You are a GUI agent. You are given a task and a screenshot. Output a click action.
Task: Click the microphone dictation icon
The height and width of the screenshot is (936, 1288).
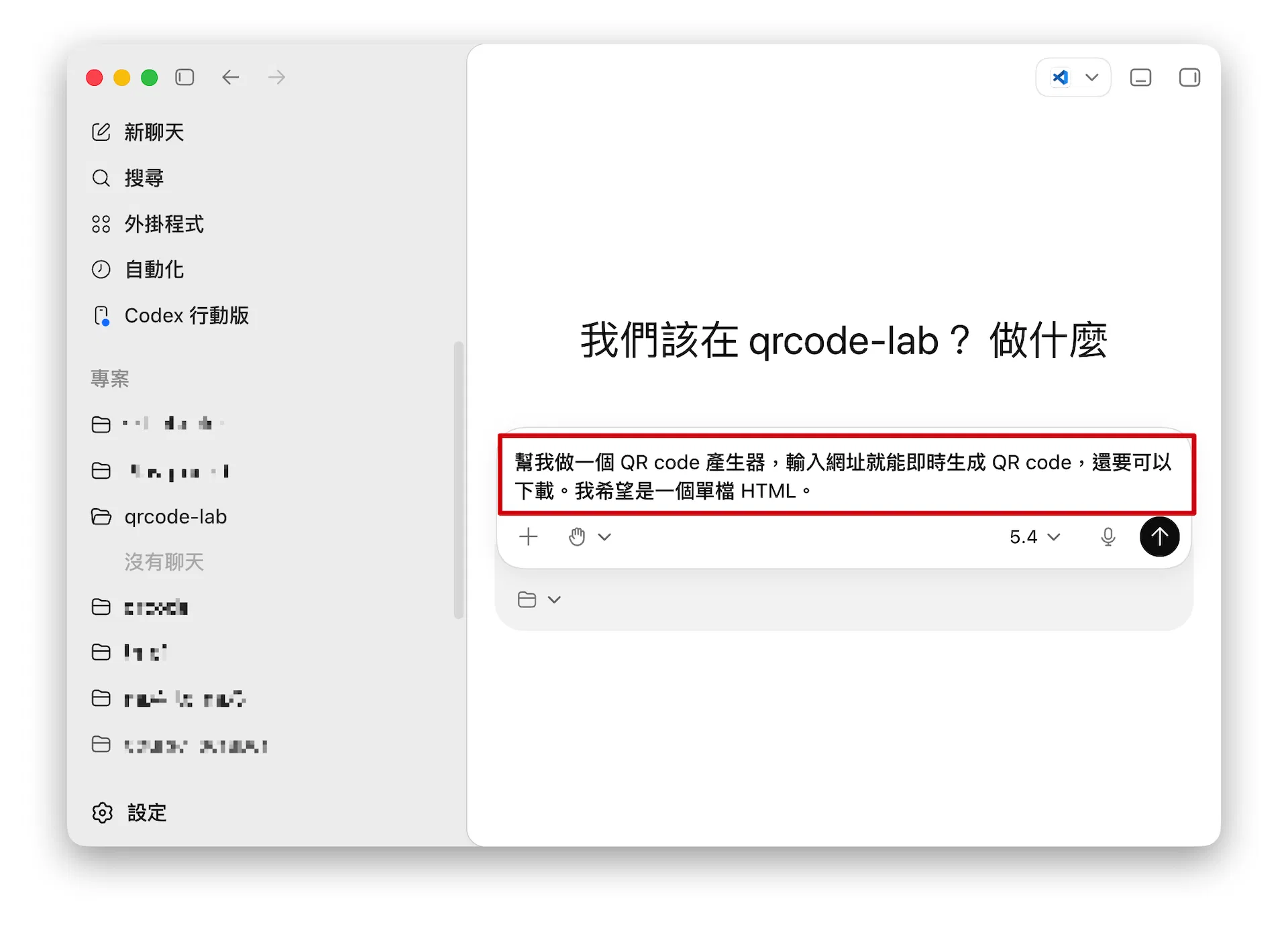coord(1108,536)
